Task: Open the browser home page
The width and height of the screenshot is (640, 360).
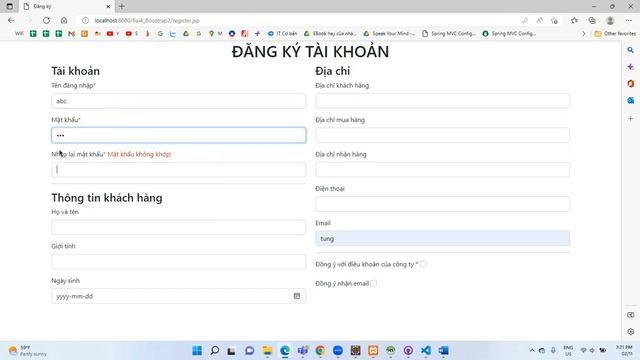Action: tap(64, 20)
